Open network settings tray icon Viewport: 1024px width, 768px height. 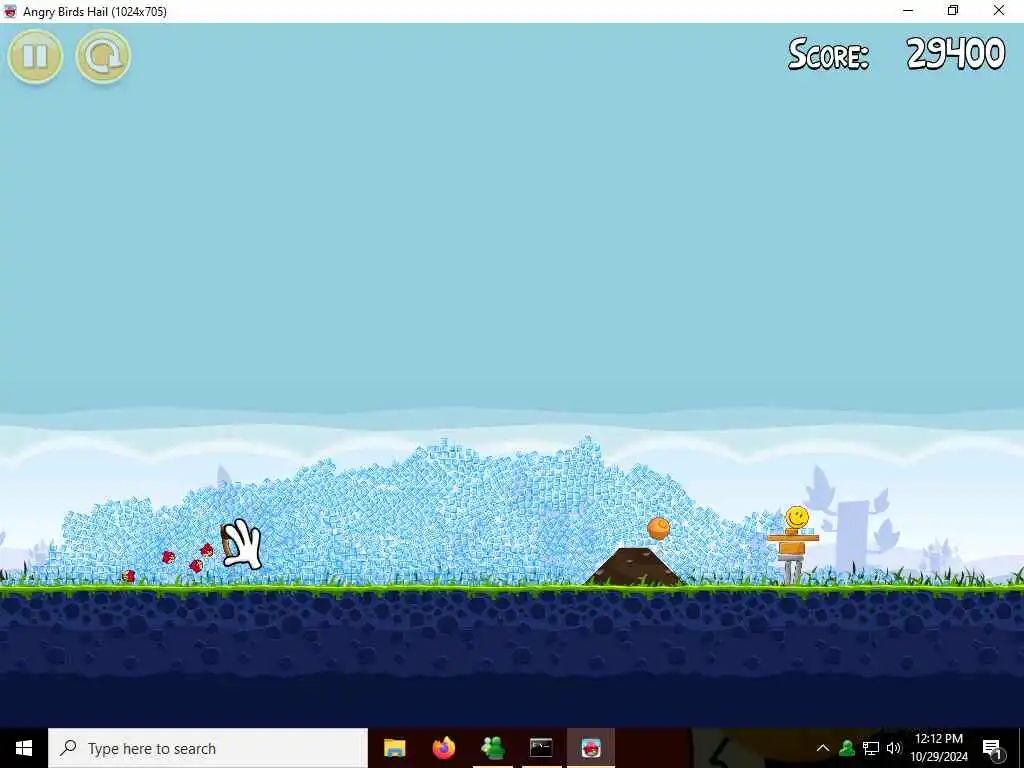871,748
